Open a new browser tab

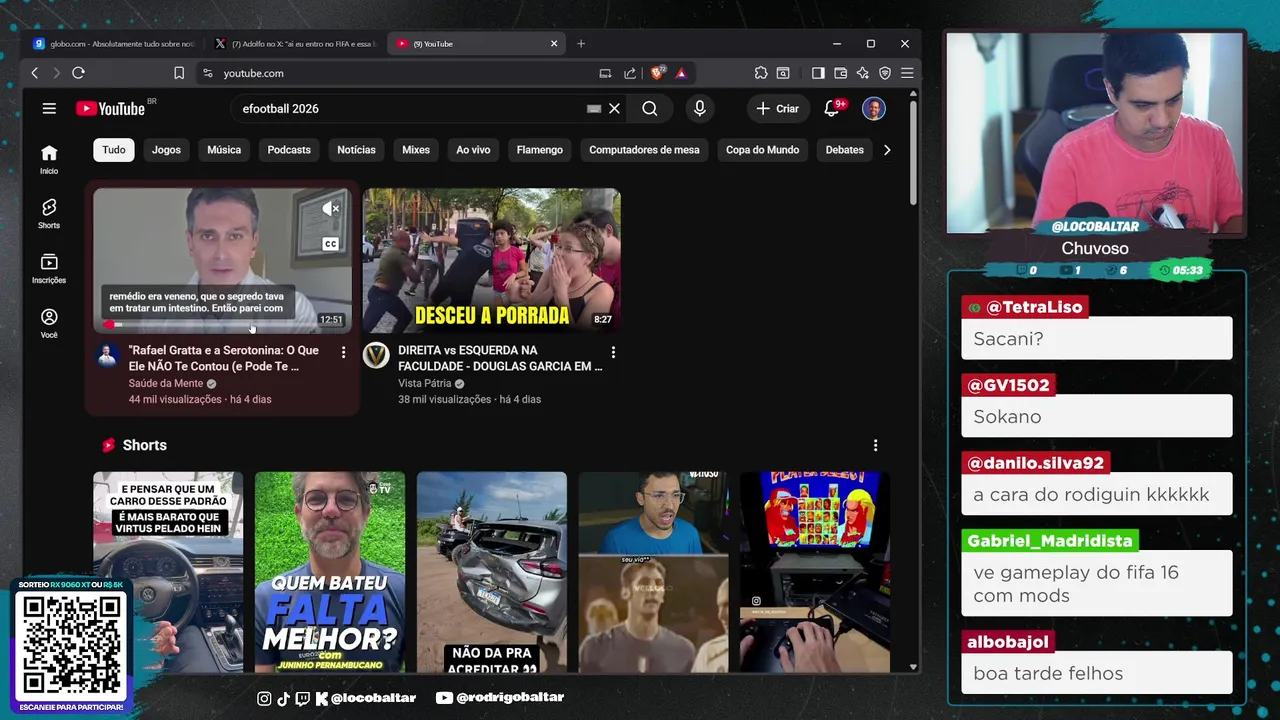[x=581, y=44]
